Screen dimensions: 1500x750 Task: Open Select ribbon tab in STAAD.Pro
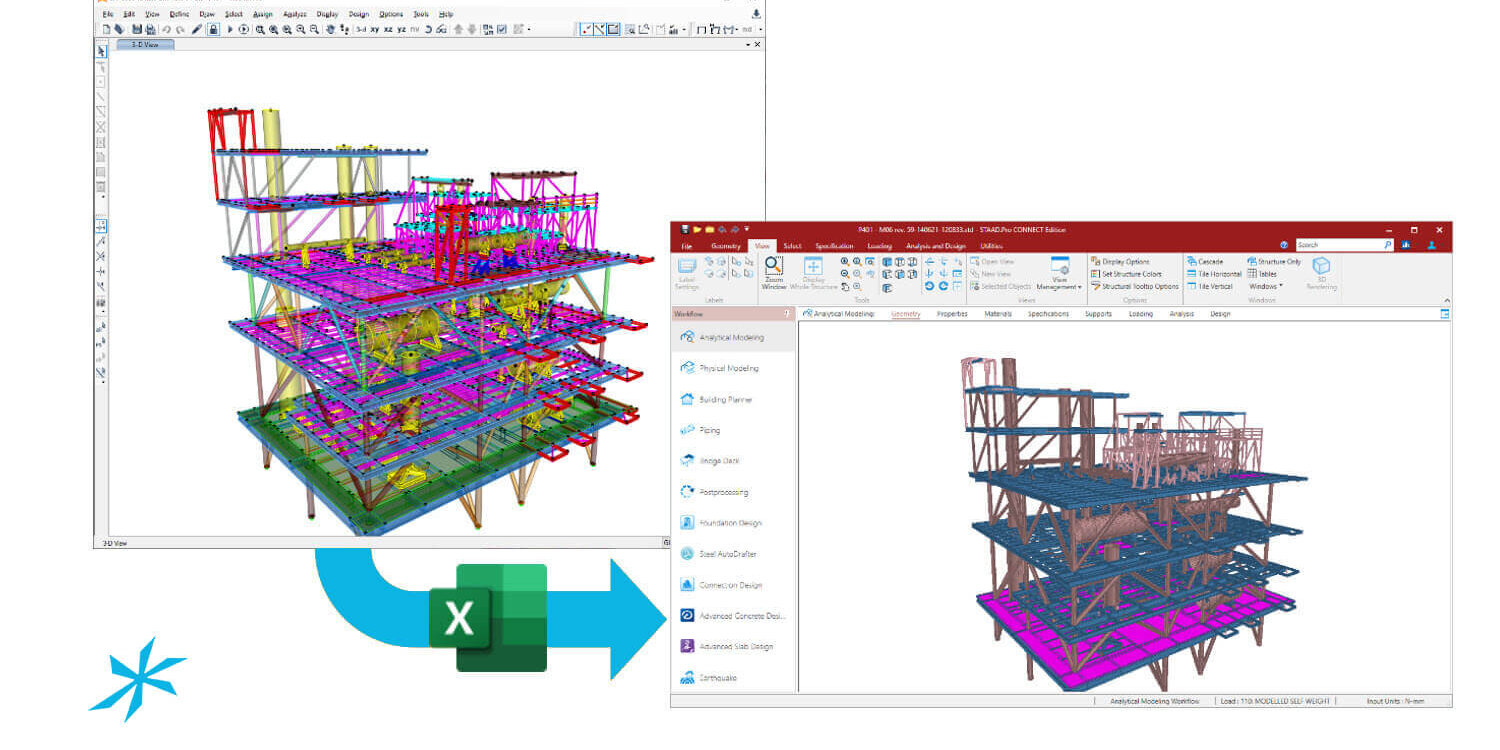click(x=792, y=245)
